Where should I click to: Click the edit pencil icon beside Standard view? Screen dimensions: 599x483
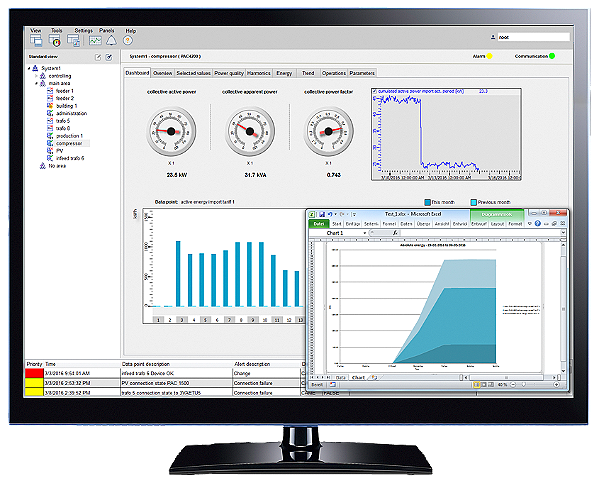[x=98, y=57]
